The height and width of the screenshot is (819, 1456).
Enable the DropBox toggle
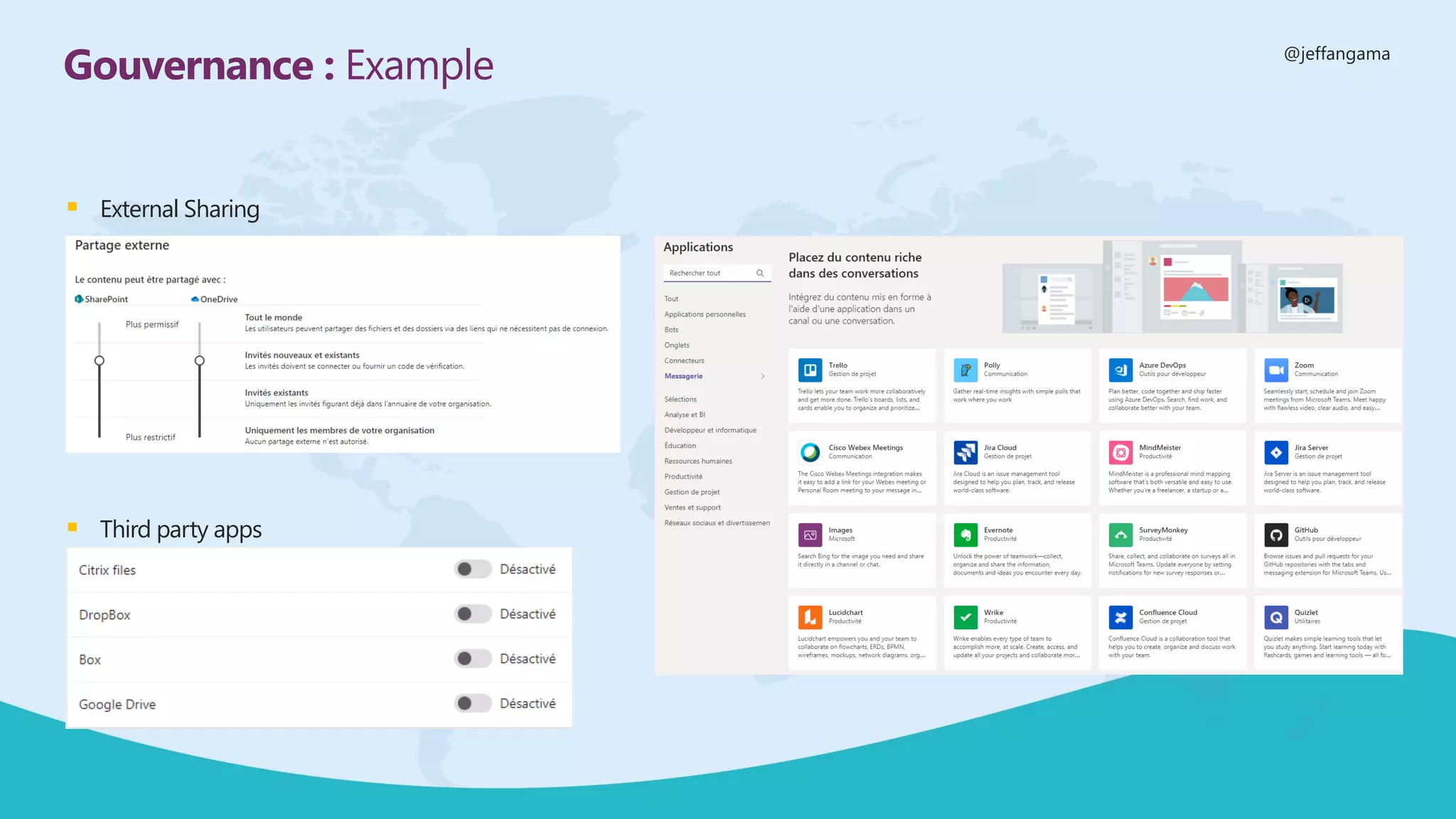click(x=473, y=614)
